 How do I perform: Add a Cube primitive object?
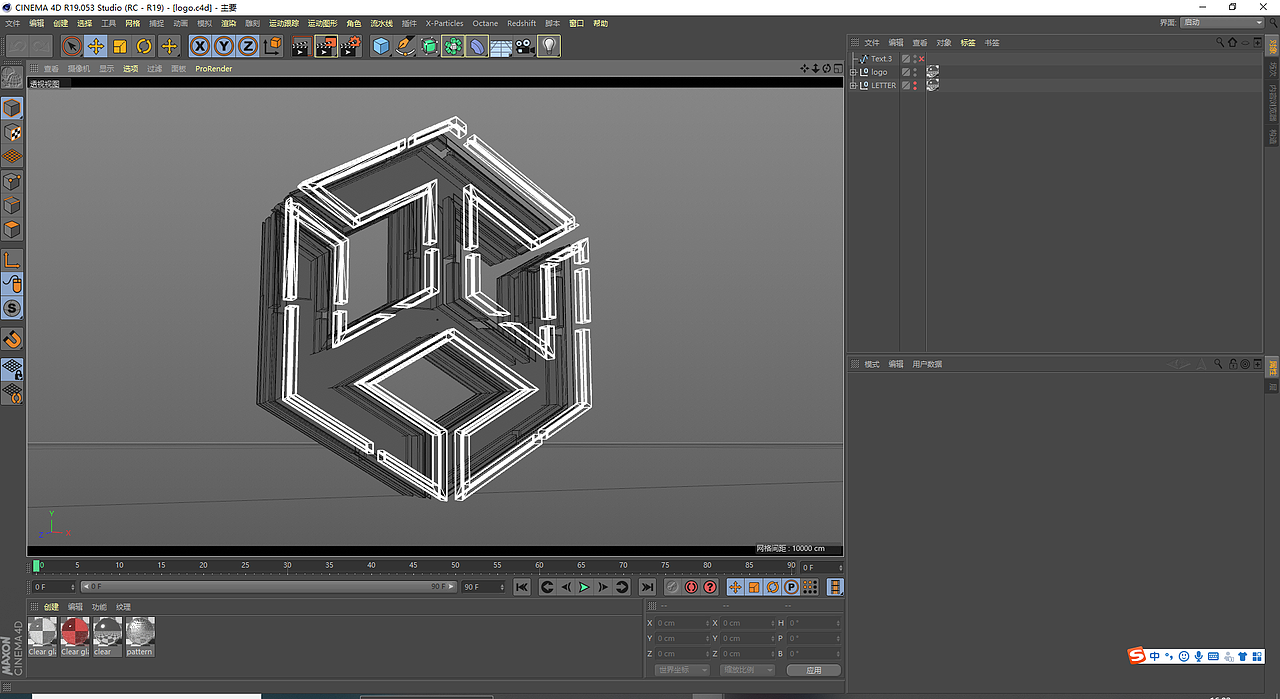(381, 46)
